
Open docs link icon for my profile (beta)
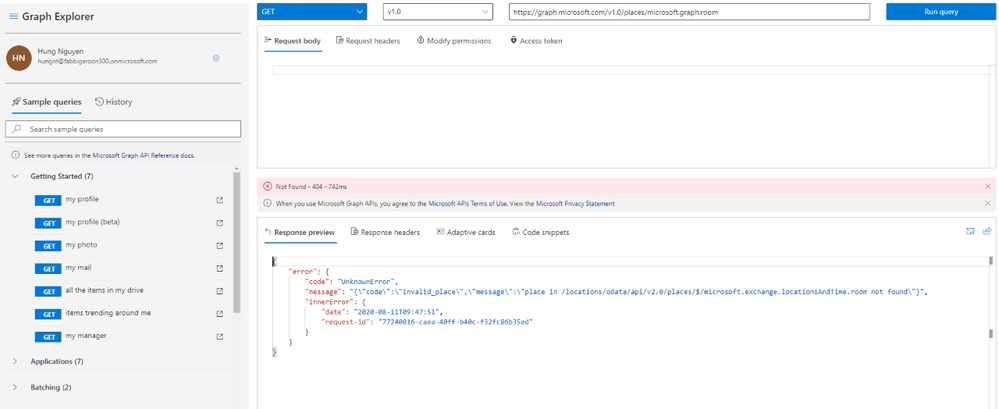[220, 223]
